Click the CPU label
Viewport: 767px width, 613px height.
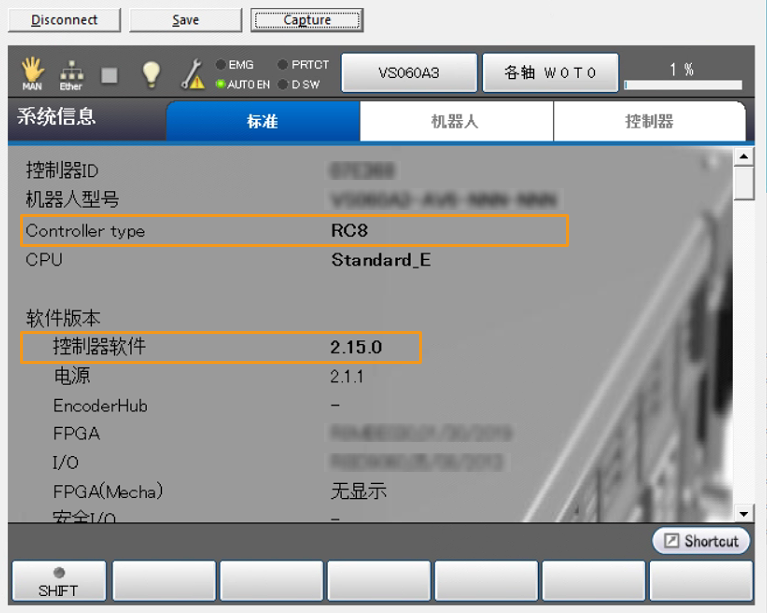44,260
